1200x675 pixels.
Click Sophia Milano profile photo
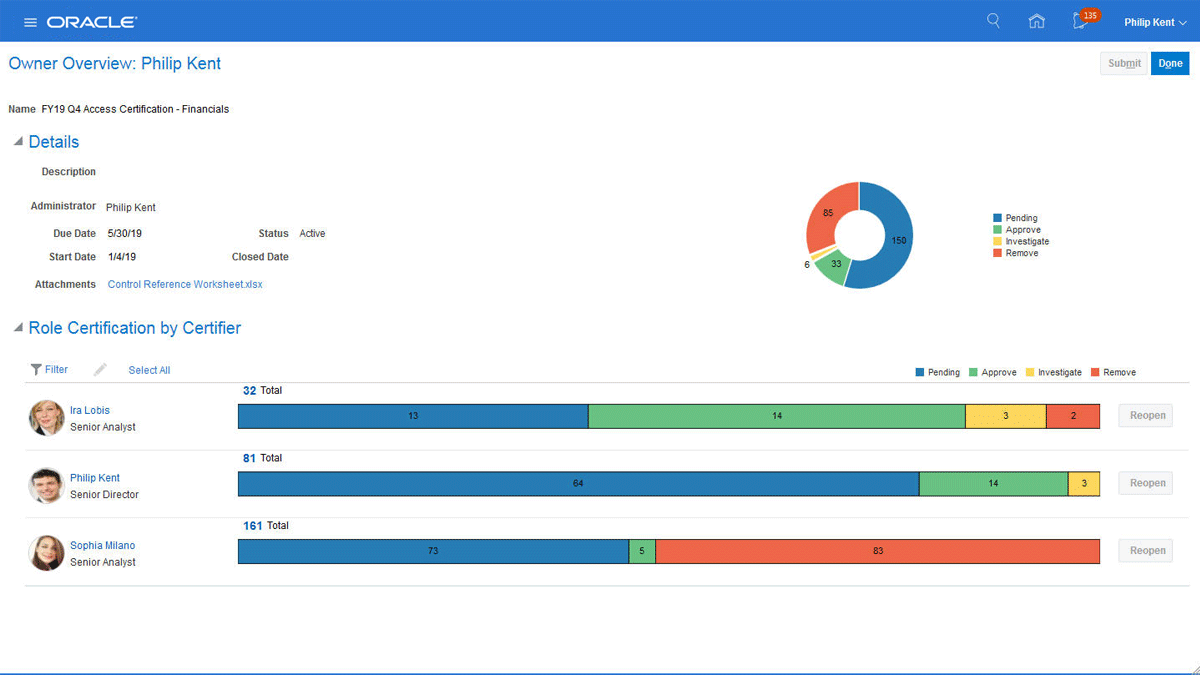coord(47,553)
